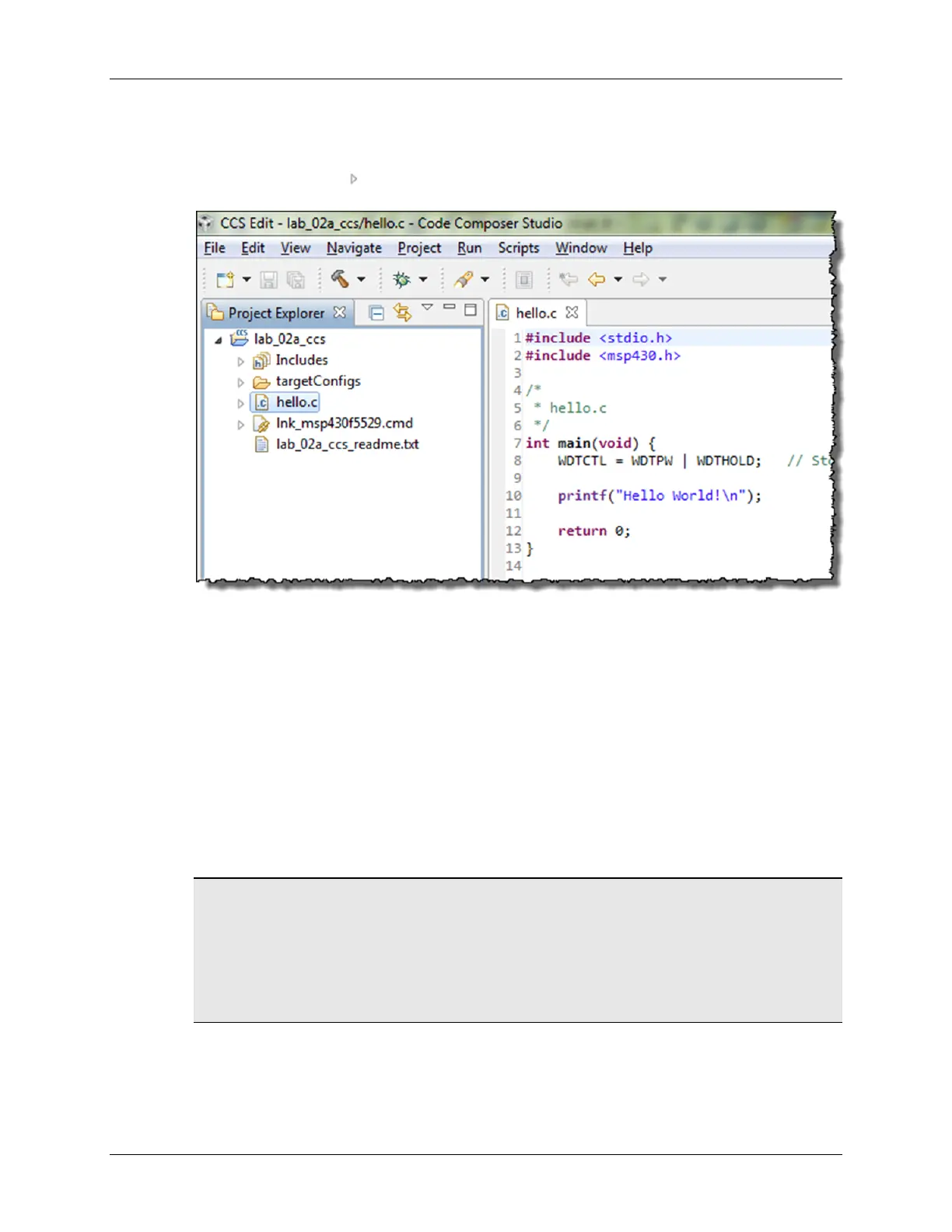
Task: Click the printf("Hello World!\n") line
Action: pyautogui.click(x=660, y=496)
